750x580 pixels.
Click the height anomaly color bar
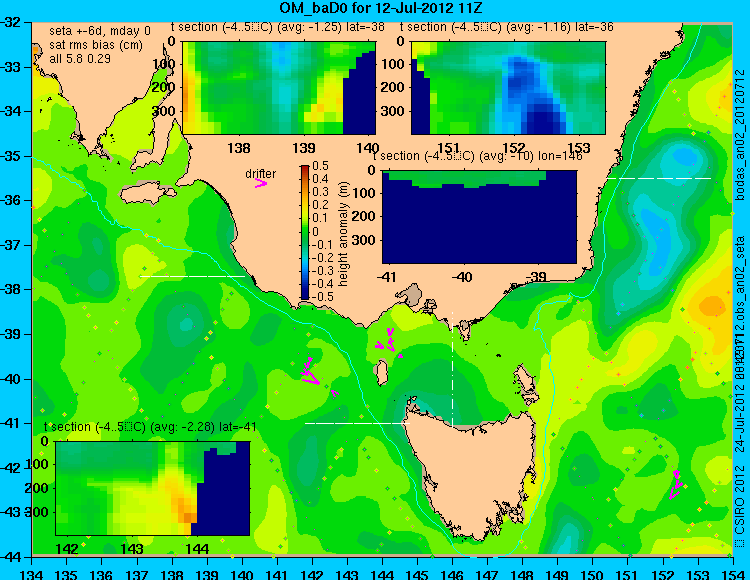(x=305, y=232)
